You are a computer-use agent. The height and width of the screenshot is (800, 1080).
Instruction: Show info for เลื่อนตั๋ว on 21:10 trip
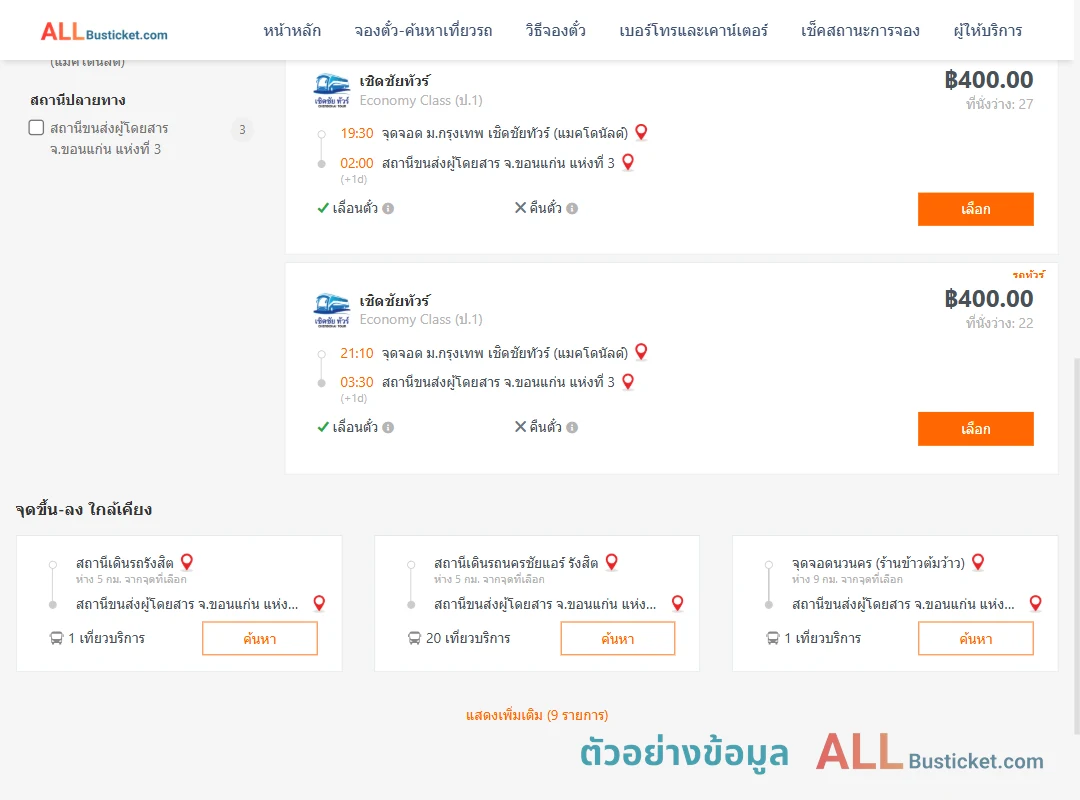tap(388, 427)
